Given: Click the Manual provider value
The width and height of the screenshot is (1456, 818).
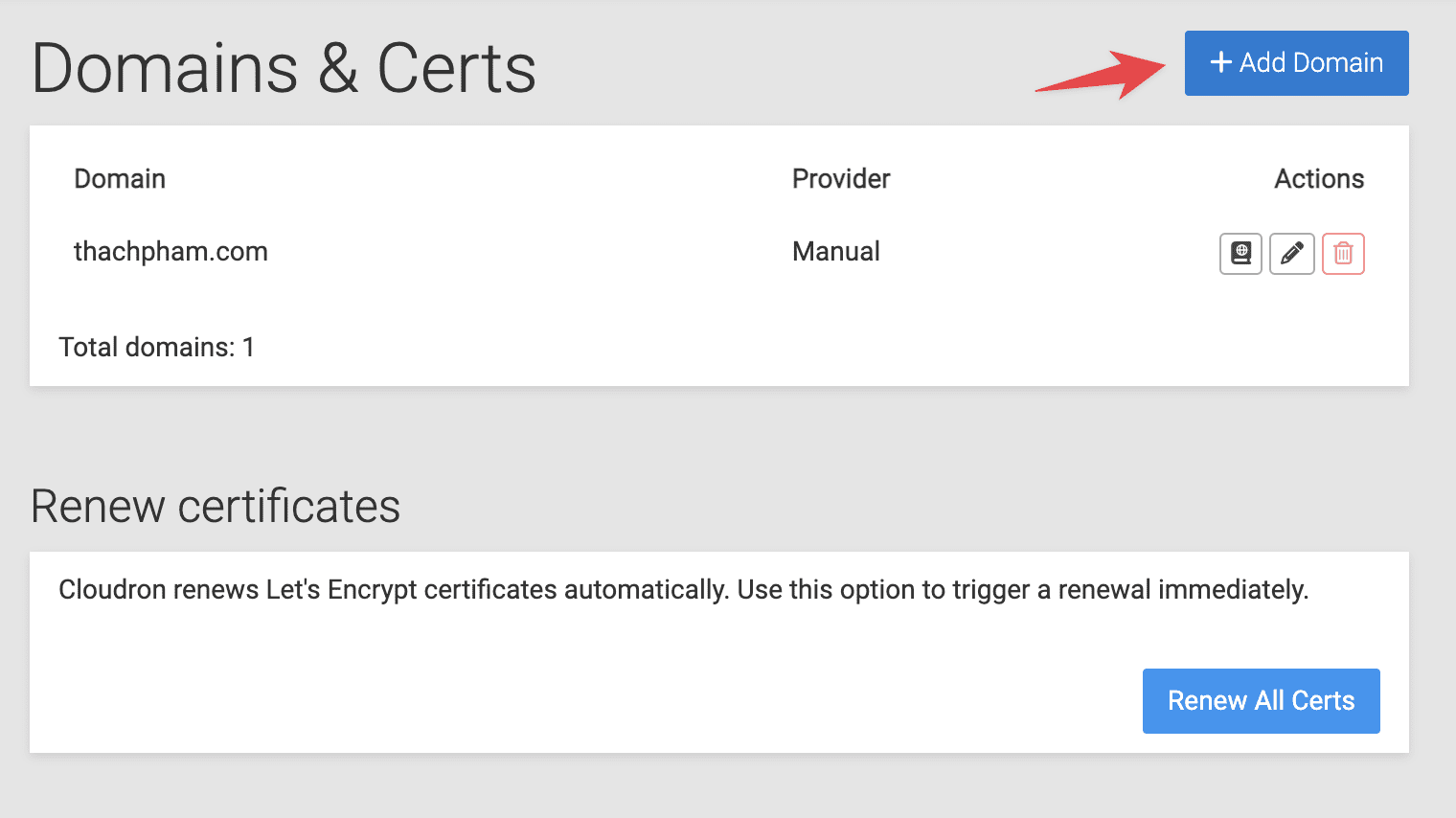Looking at the screenshot, I should (x=835, y=252).
